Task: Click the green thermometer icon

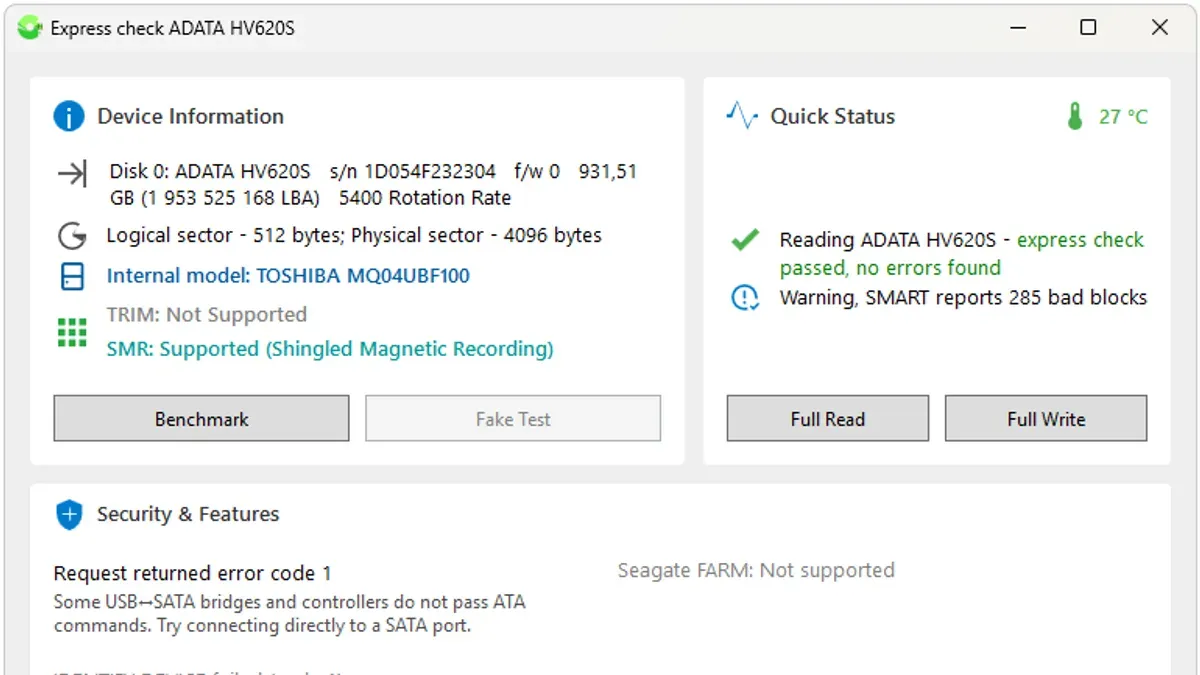Action: 1075,116
